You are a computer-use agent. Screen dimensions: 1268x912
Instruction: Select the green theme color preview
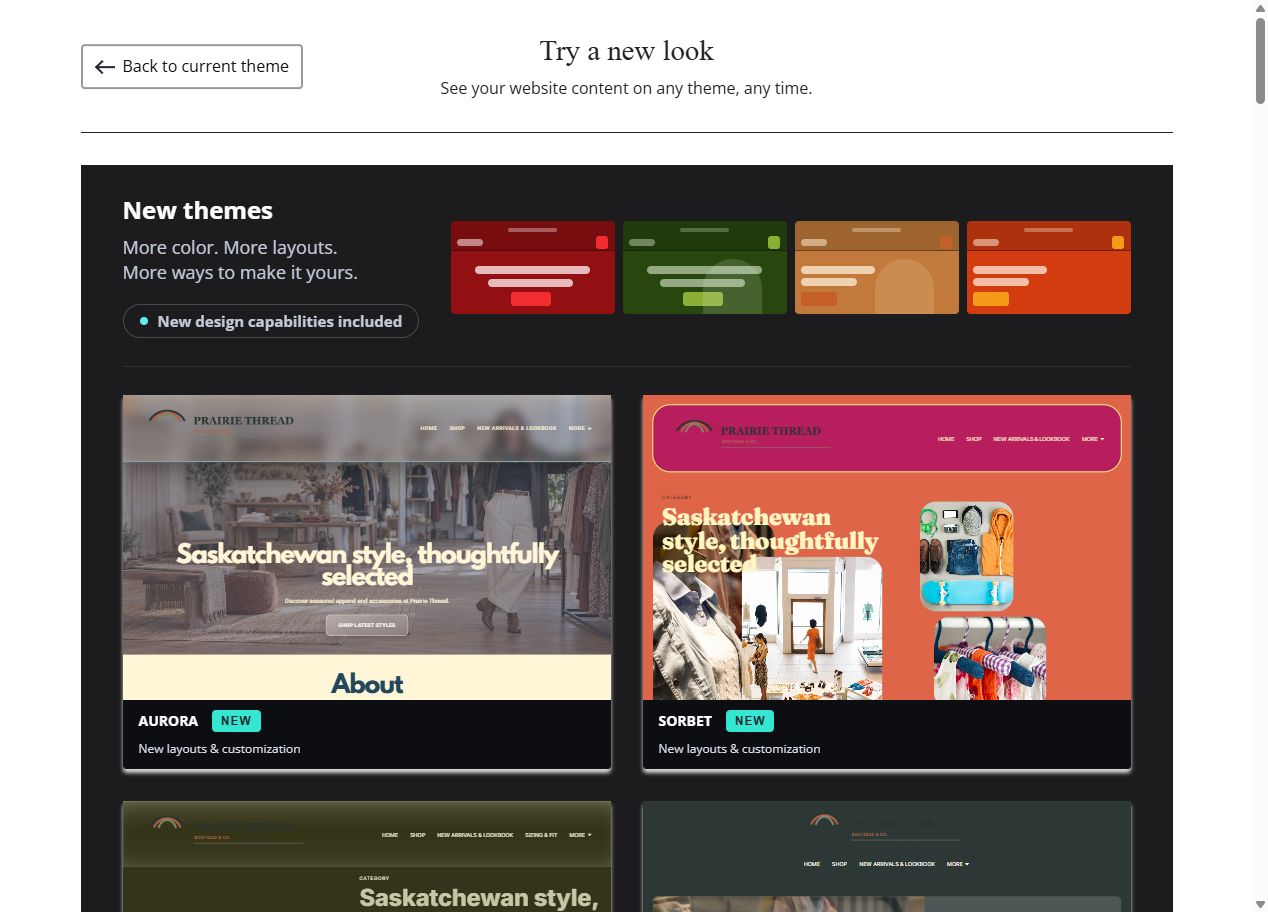pos(705,267)
